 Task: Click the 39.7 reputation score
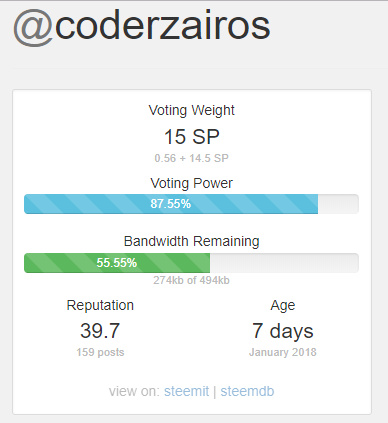100,331
